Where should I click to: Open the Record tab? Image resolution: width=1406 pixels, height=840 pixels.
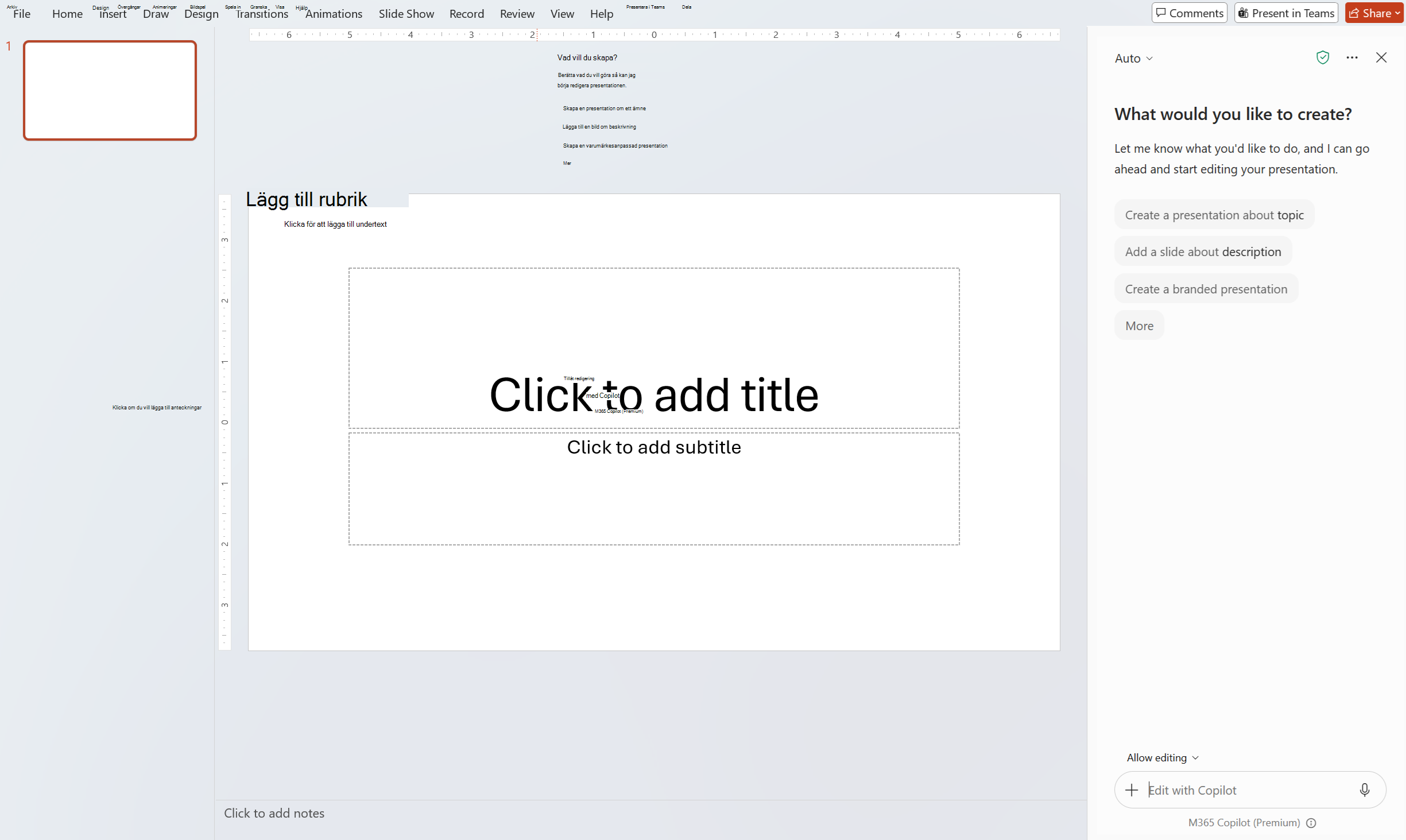tap(467, 14)
